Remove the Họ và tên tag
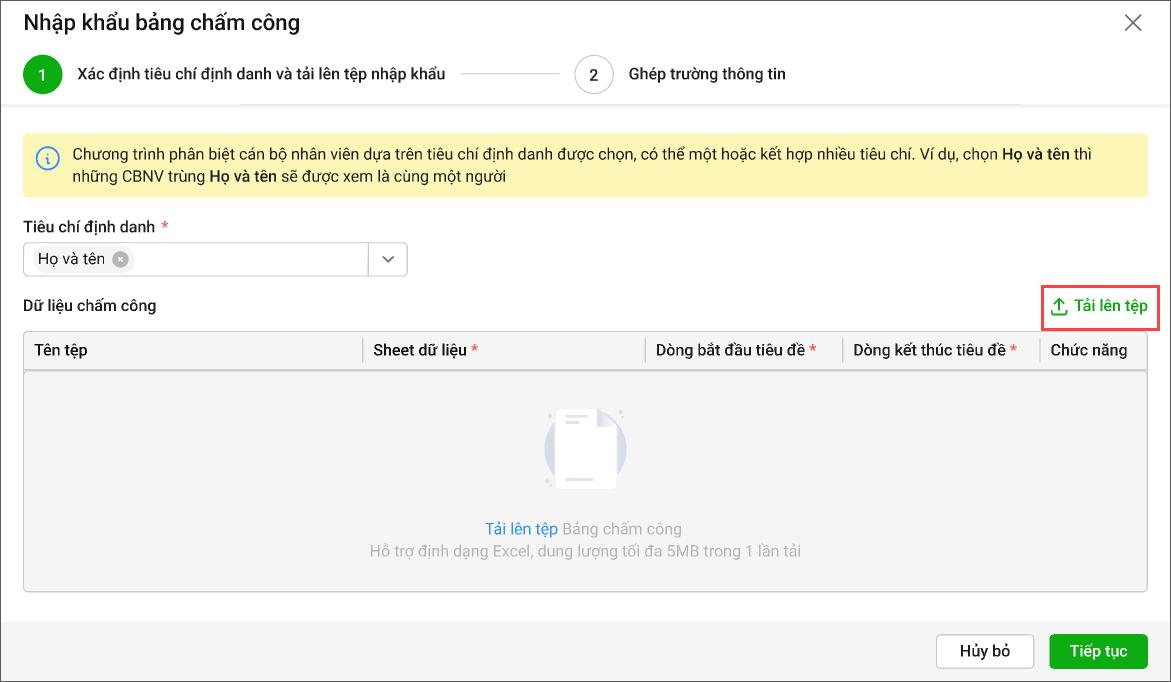Screen dimensions: 1171x682 pos(120,259)
